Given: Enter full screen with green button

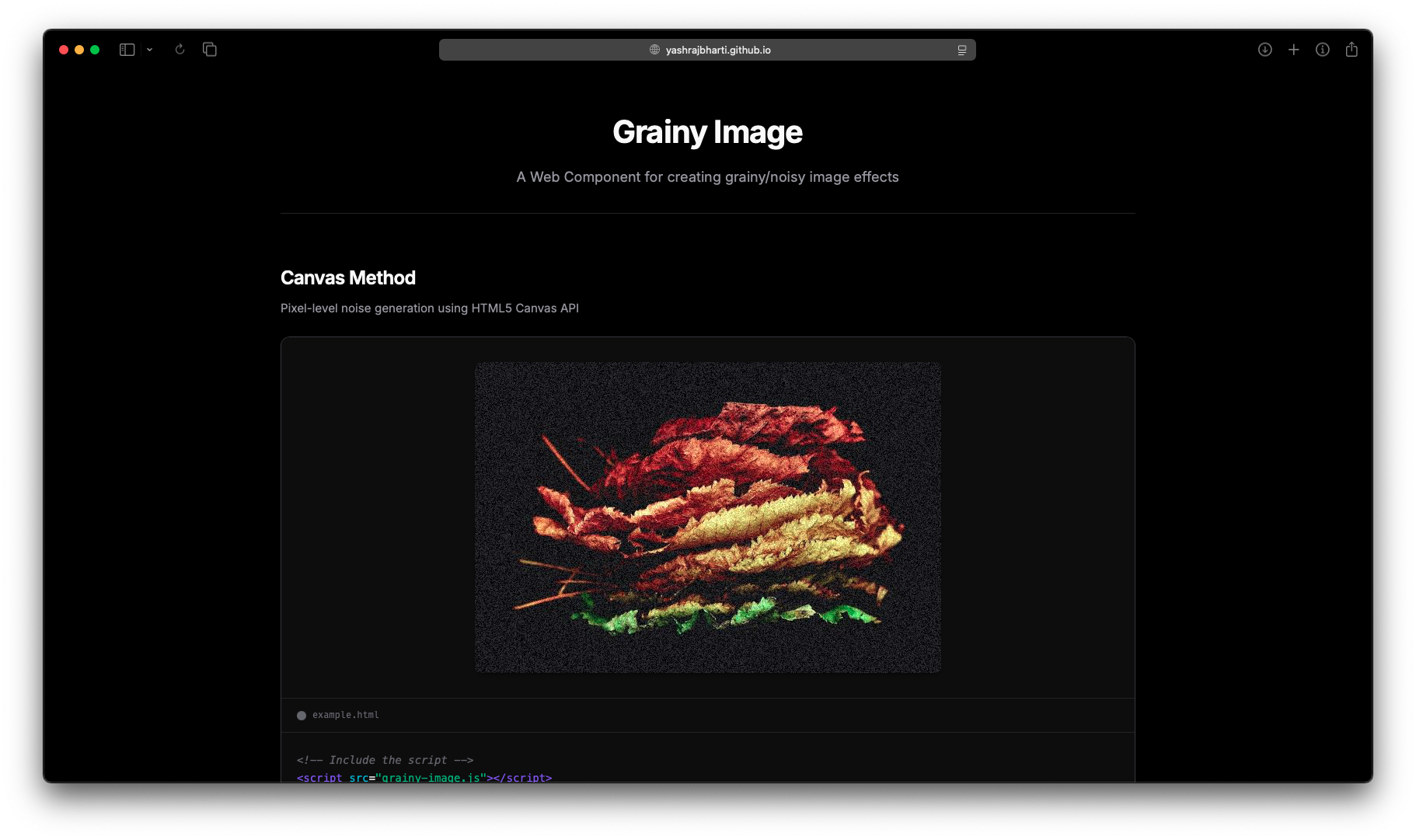Looking at the screenshot, I should tap(95, 50).
